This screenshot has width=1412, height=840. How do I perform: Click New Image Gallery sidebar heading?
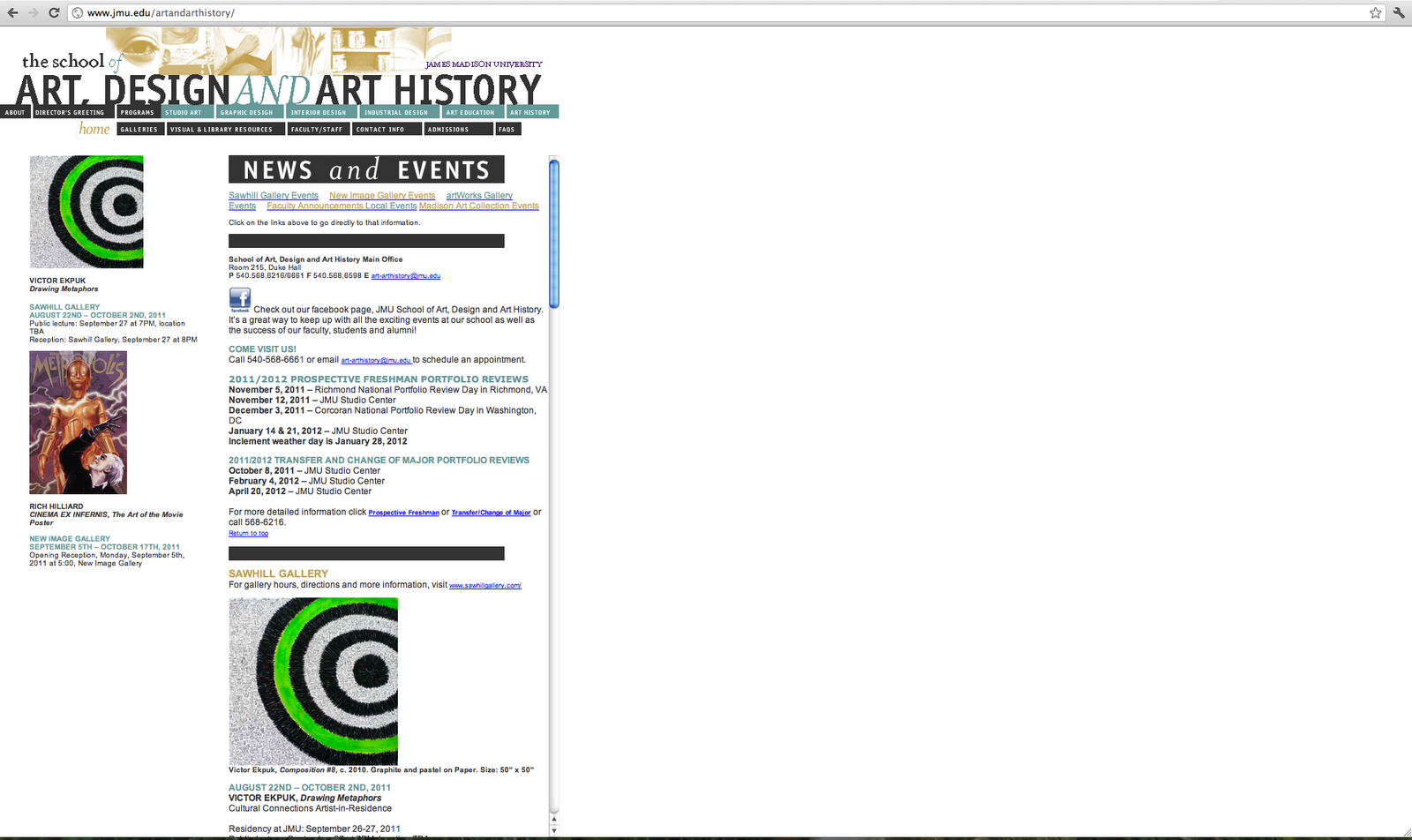coord(70,538)
